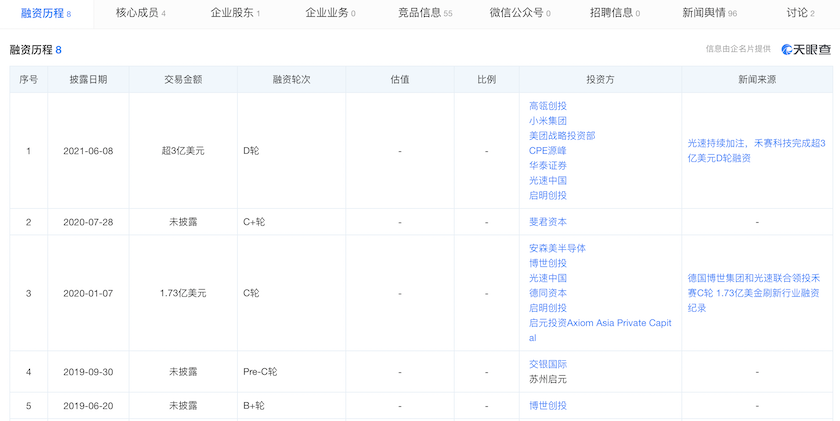
Task: Click amount cell 1.73亿美元
Action: (x=183, y=294)
